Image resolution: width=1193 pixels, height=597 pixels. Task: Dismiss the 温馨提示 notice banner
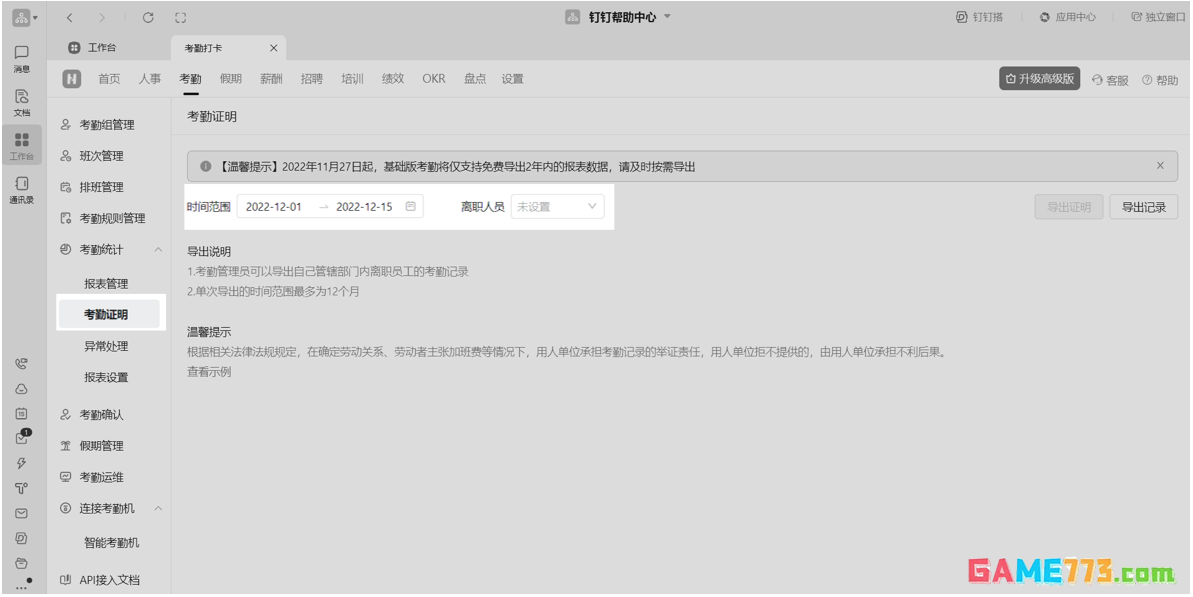click(x=1160, y=166)
